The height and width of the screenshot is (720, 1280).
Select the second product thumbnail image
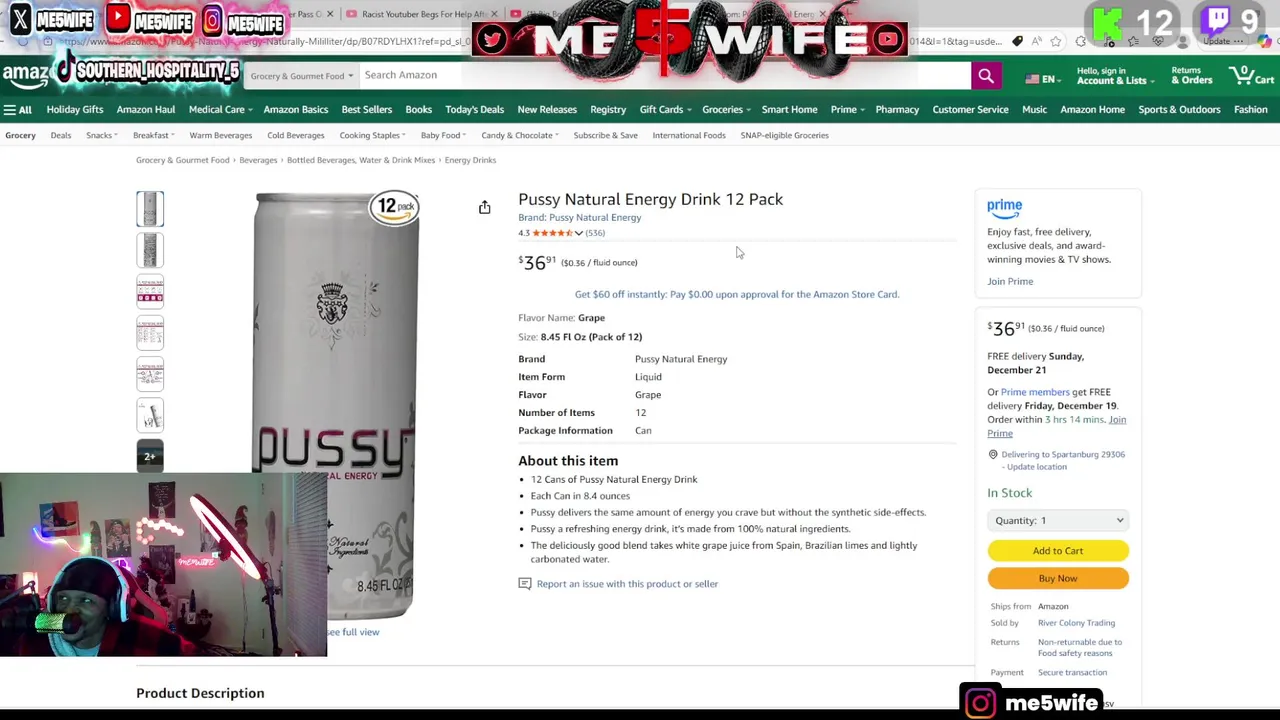pyautogui.click(x=150, y=250)
